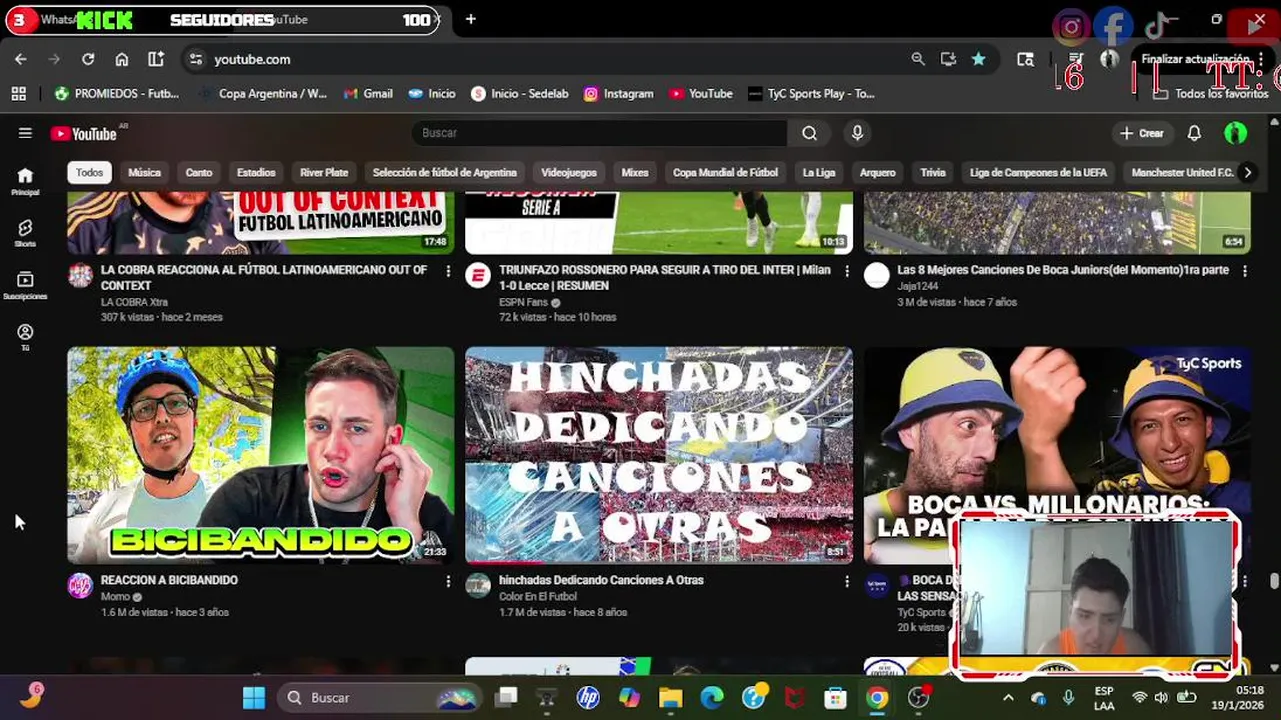The image size is (1281, 720).
Task: Reload the page in Chrome
Action: [88, 59]
